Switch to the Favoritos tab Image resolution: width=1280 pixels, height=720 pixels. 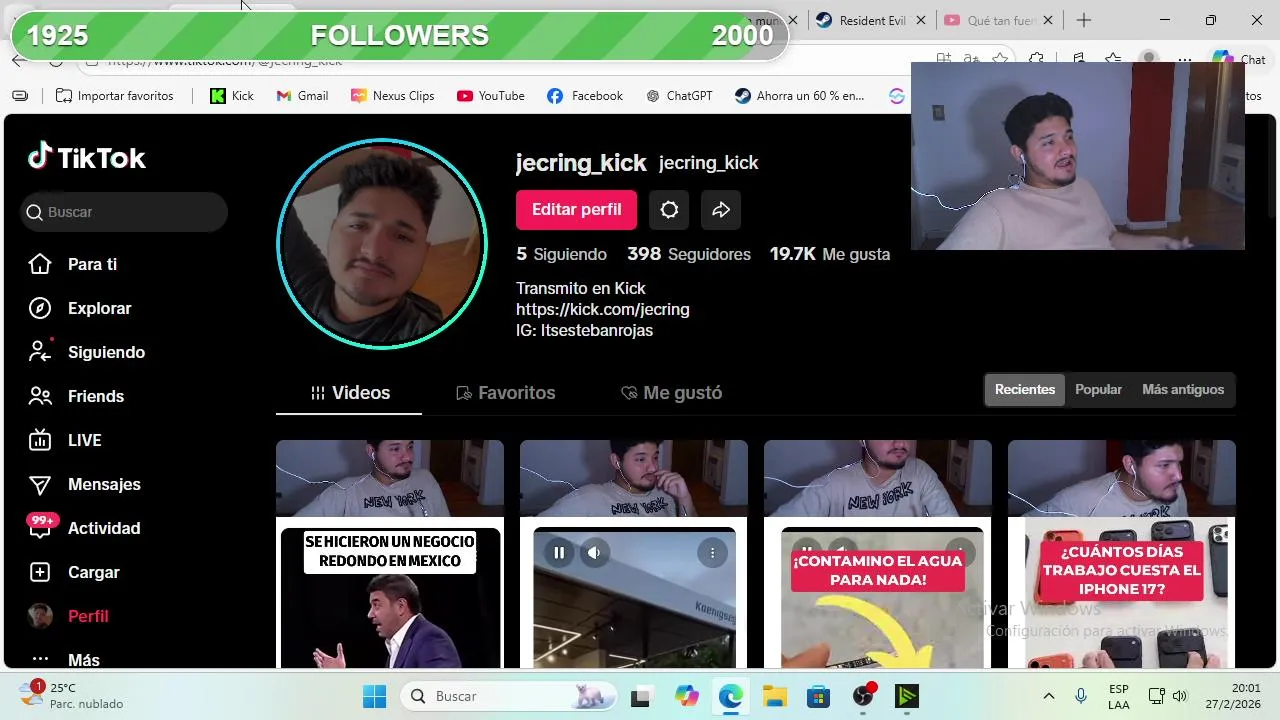505,393
